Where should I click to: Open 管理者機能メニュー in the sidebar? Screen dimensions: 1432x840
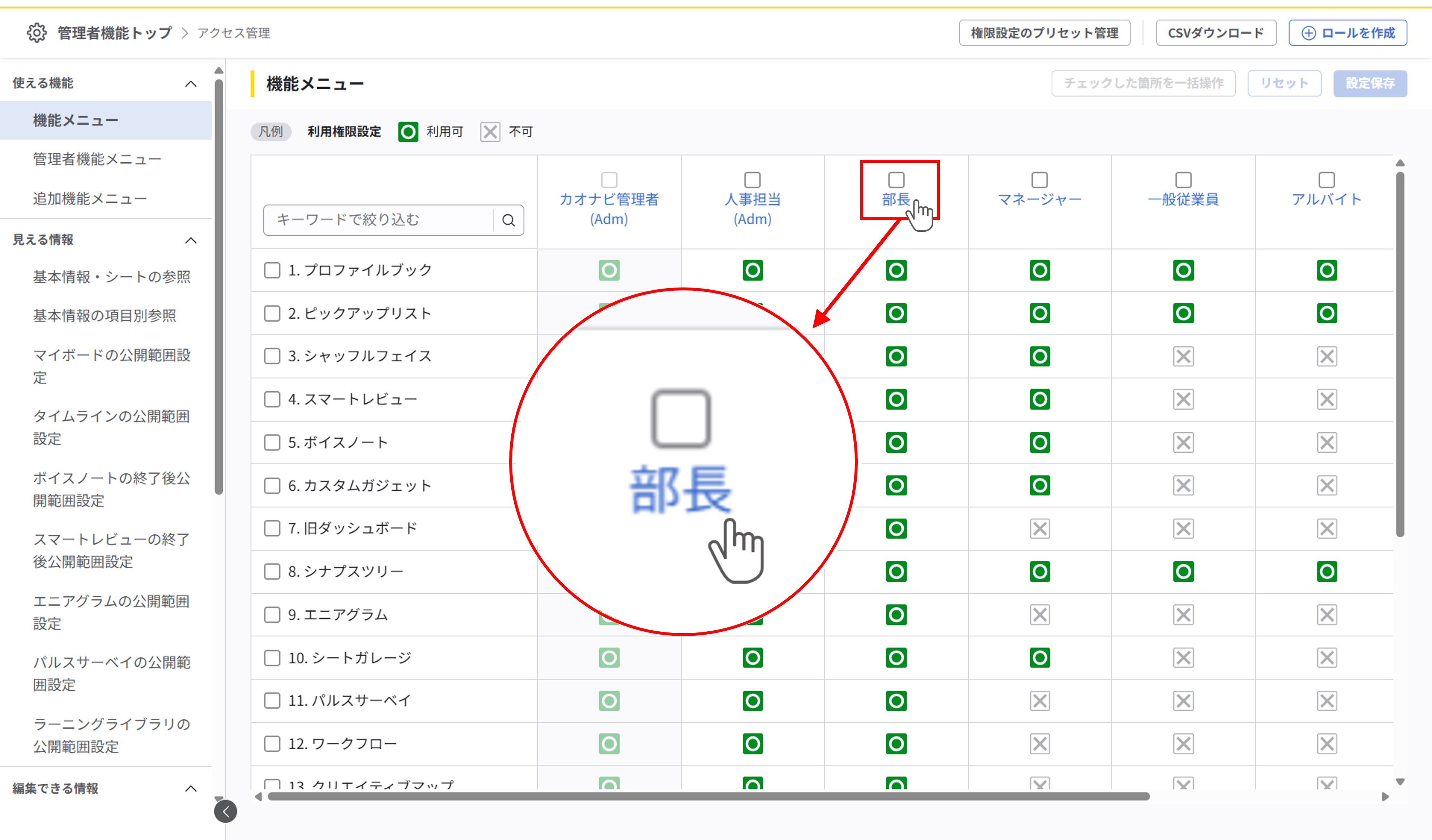tap(97, 159)
